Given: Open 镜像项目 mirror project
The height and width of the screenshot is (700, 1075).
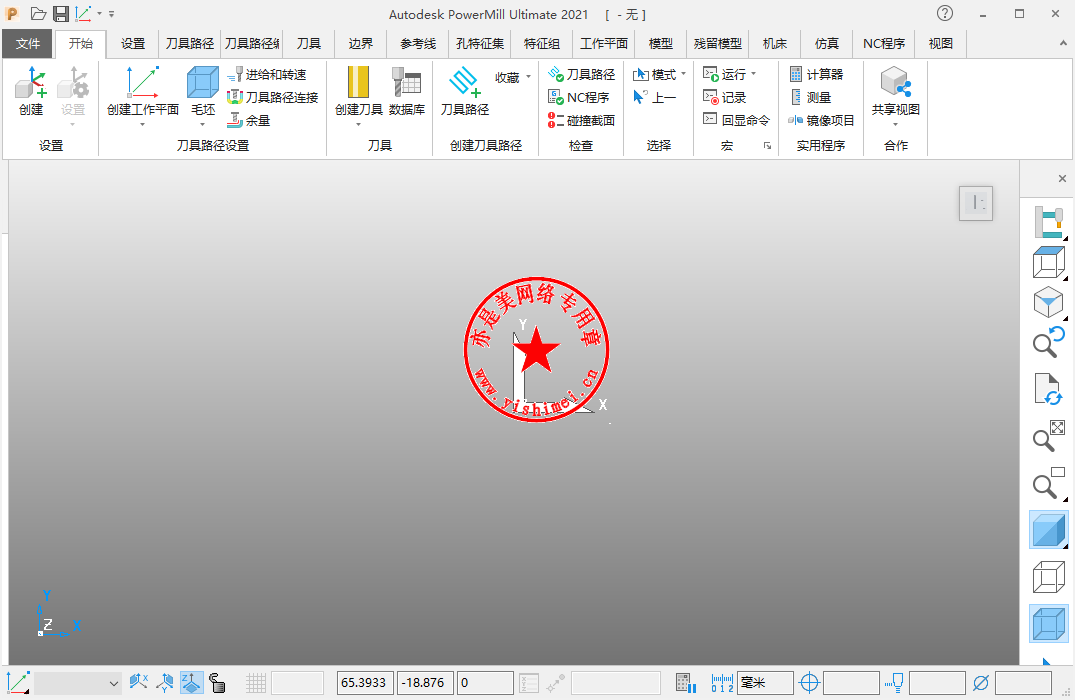Looking at the screenshot, I should click(x=821, y=120).
